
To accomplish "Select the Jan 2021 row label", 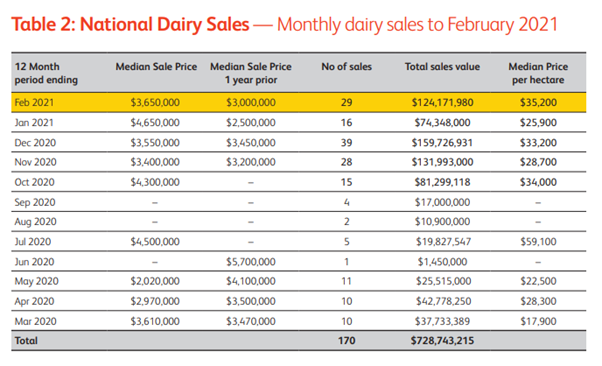I will tap(34, 123).
